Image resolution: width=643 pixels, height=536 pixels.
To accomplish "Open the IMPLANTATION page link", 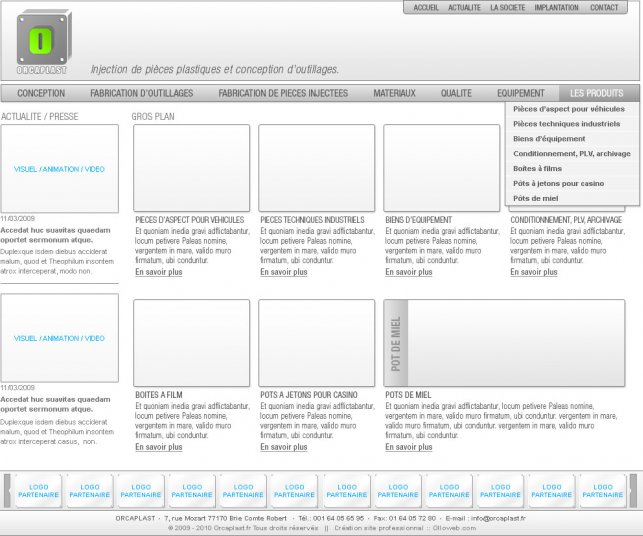I will [556, 7].
